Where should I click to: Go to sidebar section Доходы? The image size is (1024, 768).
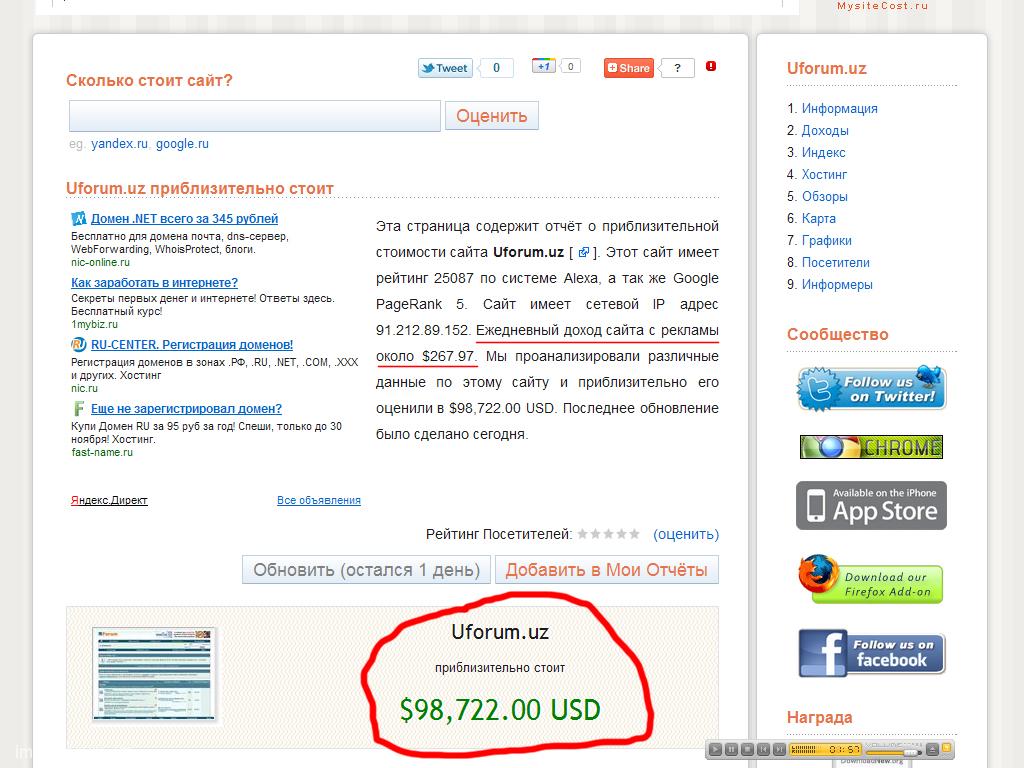[x=825, y=131]
